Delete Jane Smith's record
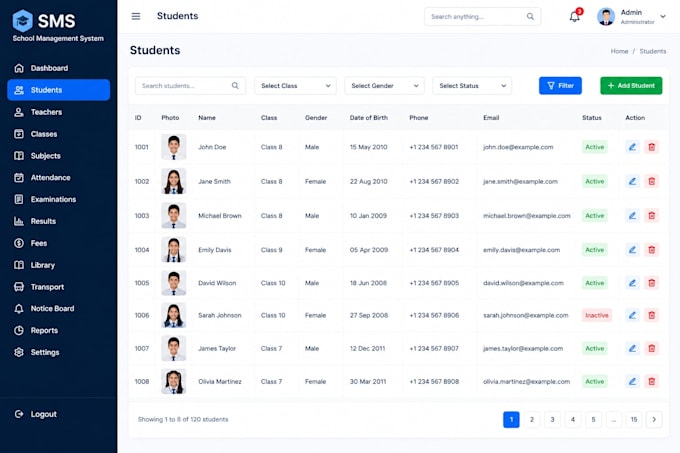Image resolution: width=680 pixels, height=453 pixels. [x=651, y=181]
